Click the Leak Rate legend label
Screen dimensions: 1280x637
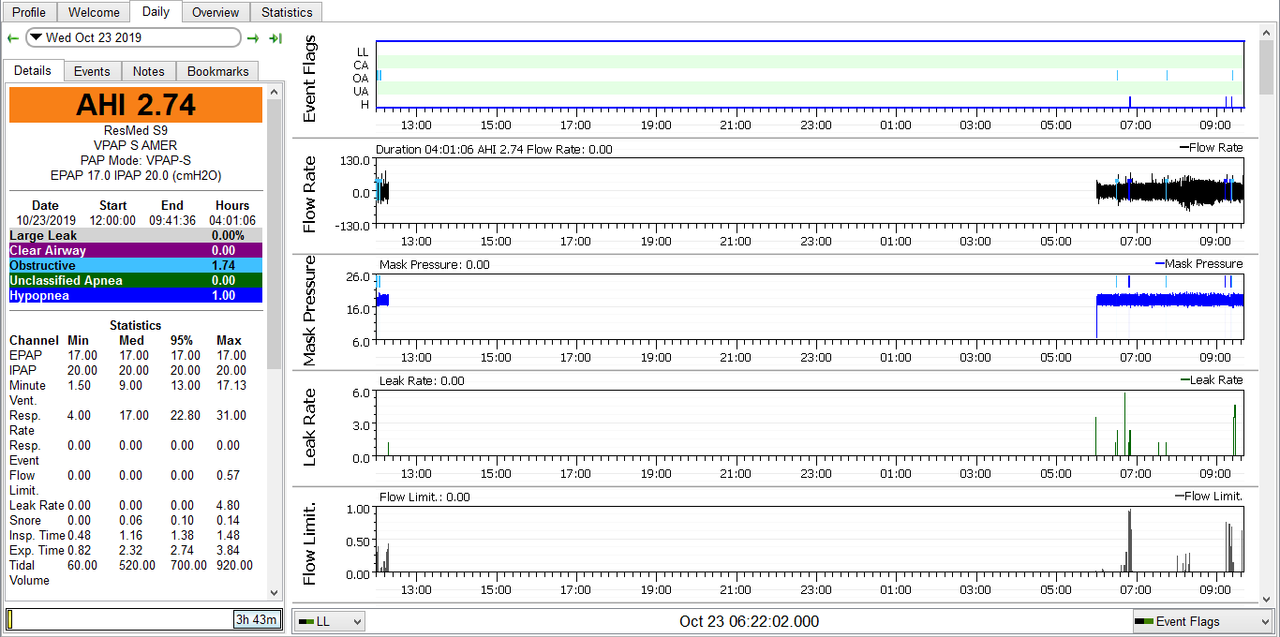click(x=1212, y=380)
